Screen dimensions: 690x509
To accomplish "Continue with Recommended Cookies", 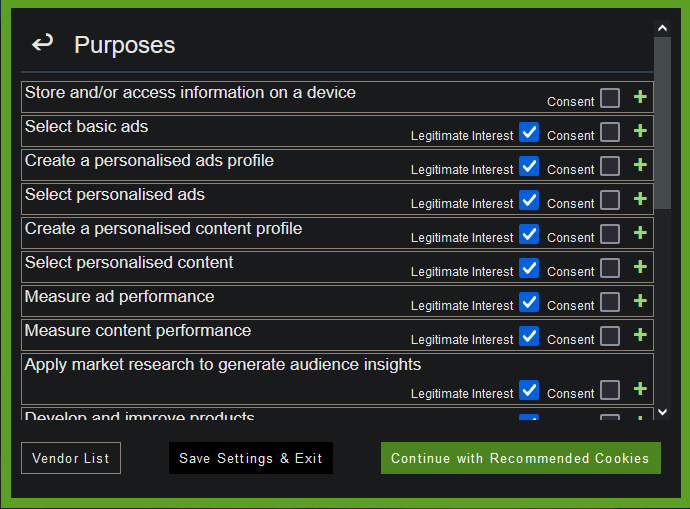I will click(520, 458).
